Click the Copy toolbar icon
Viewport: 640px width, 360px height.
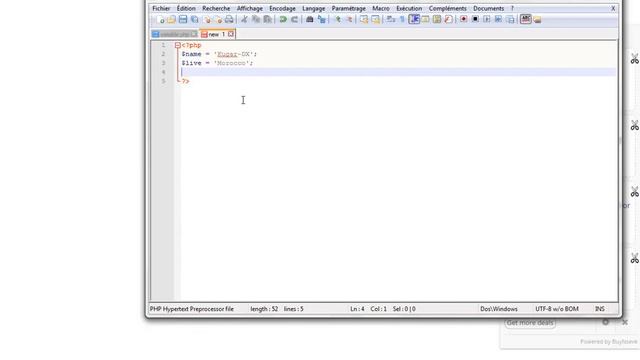point(256,19)
